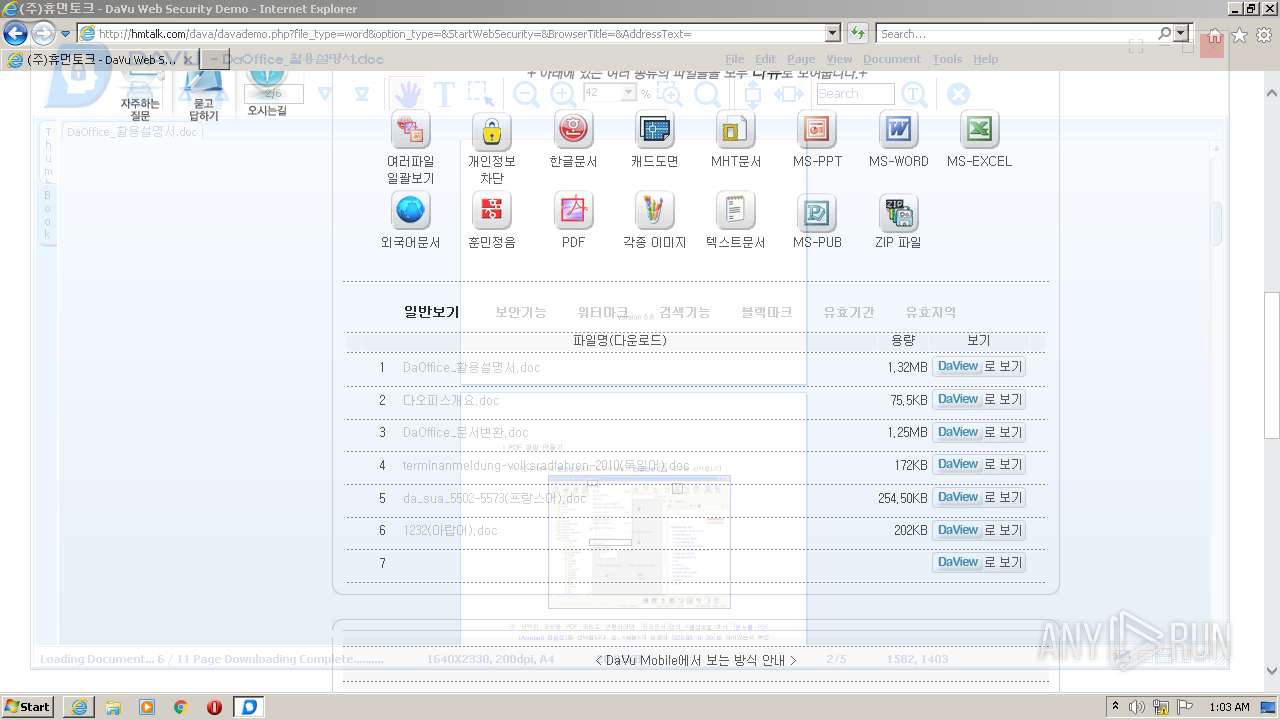Select the MS-PUB icon
The width and height of the screenshot is (1280, 720).
(x=817, y=211)
